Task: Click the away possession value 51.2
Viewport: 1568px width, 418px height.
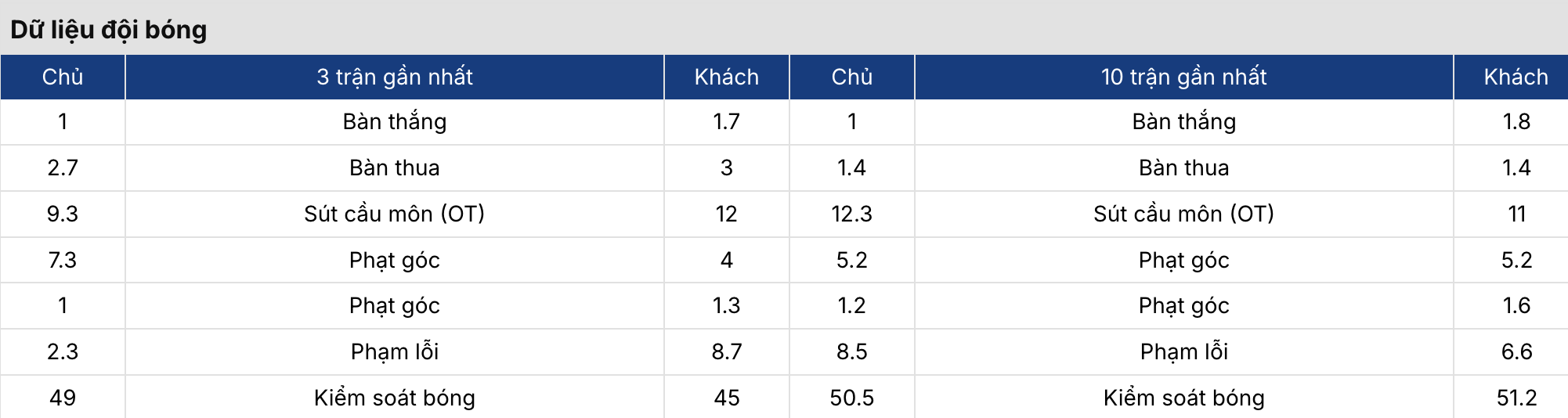Action: (1516, 398)
